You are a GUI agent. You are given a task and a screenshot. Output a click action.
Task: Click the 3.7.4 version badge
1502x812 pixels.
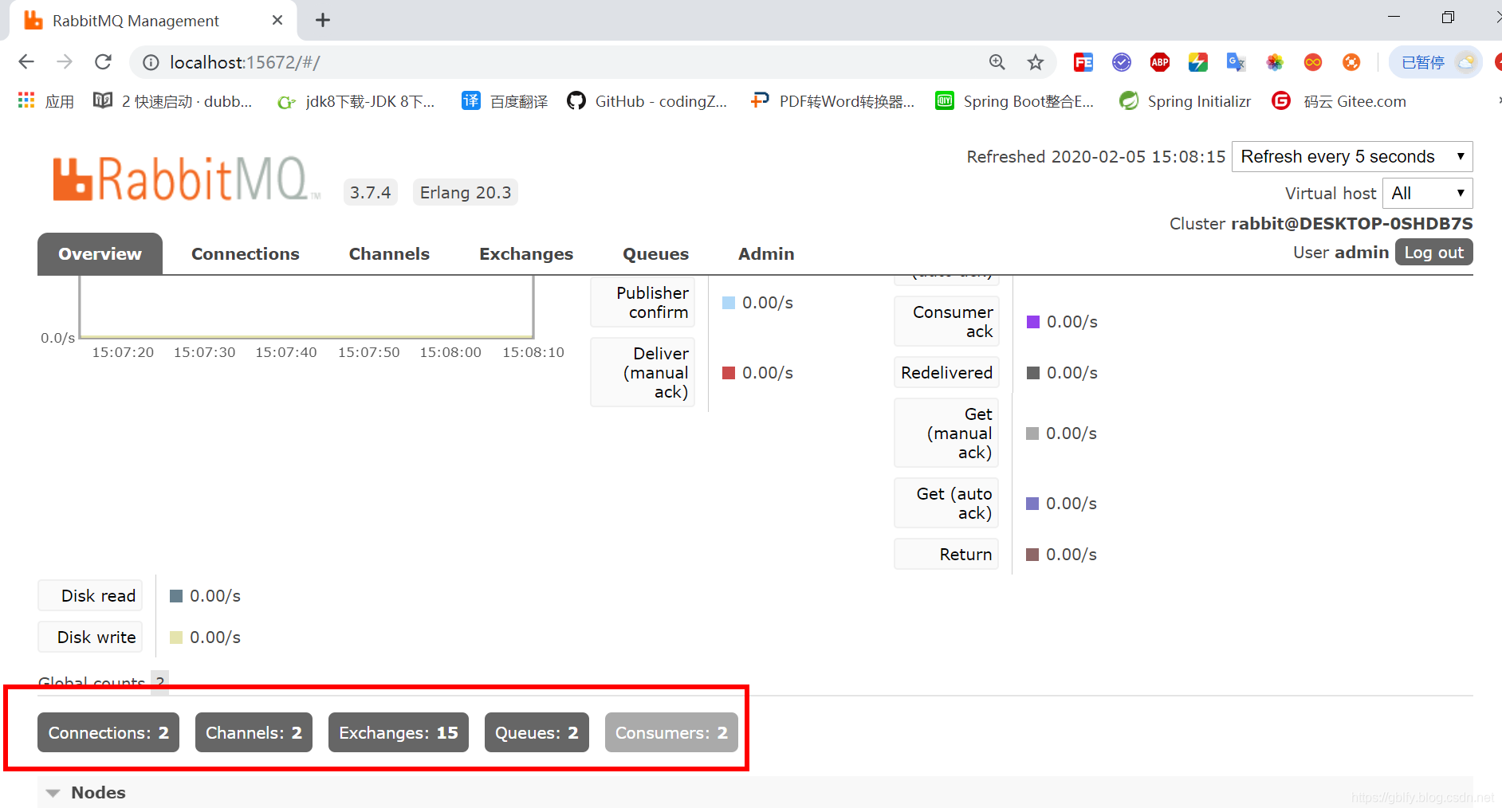pos(371,192)
